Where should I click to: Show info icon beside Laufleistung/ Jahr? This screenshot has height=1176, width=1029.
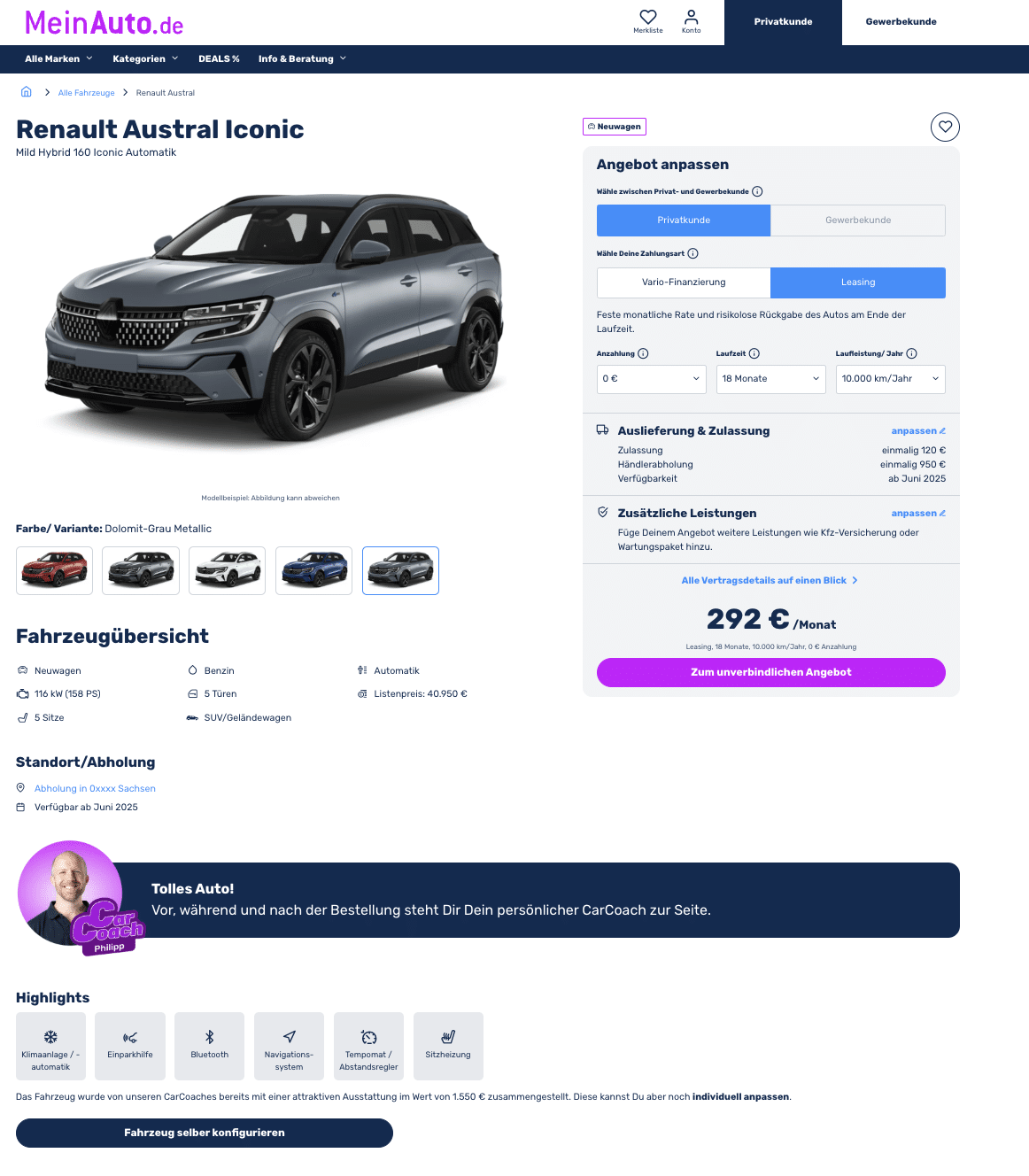click(911, 353)
